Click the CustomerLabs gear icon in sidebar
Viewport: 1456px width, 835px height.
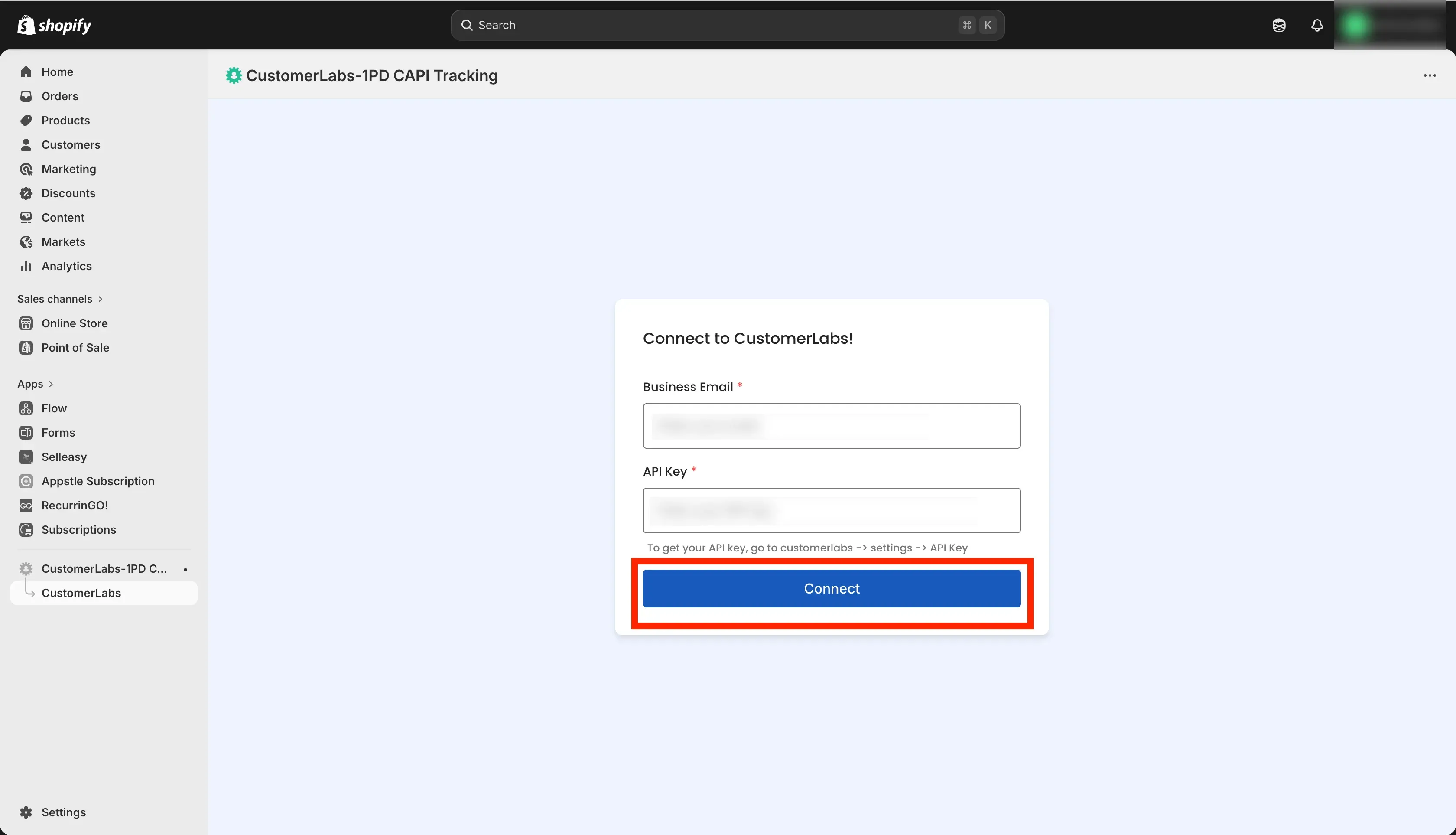(26, 568)
